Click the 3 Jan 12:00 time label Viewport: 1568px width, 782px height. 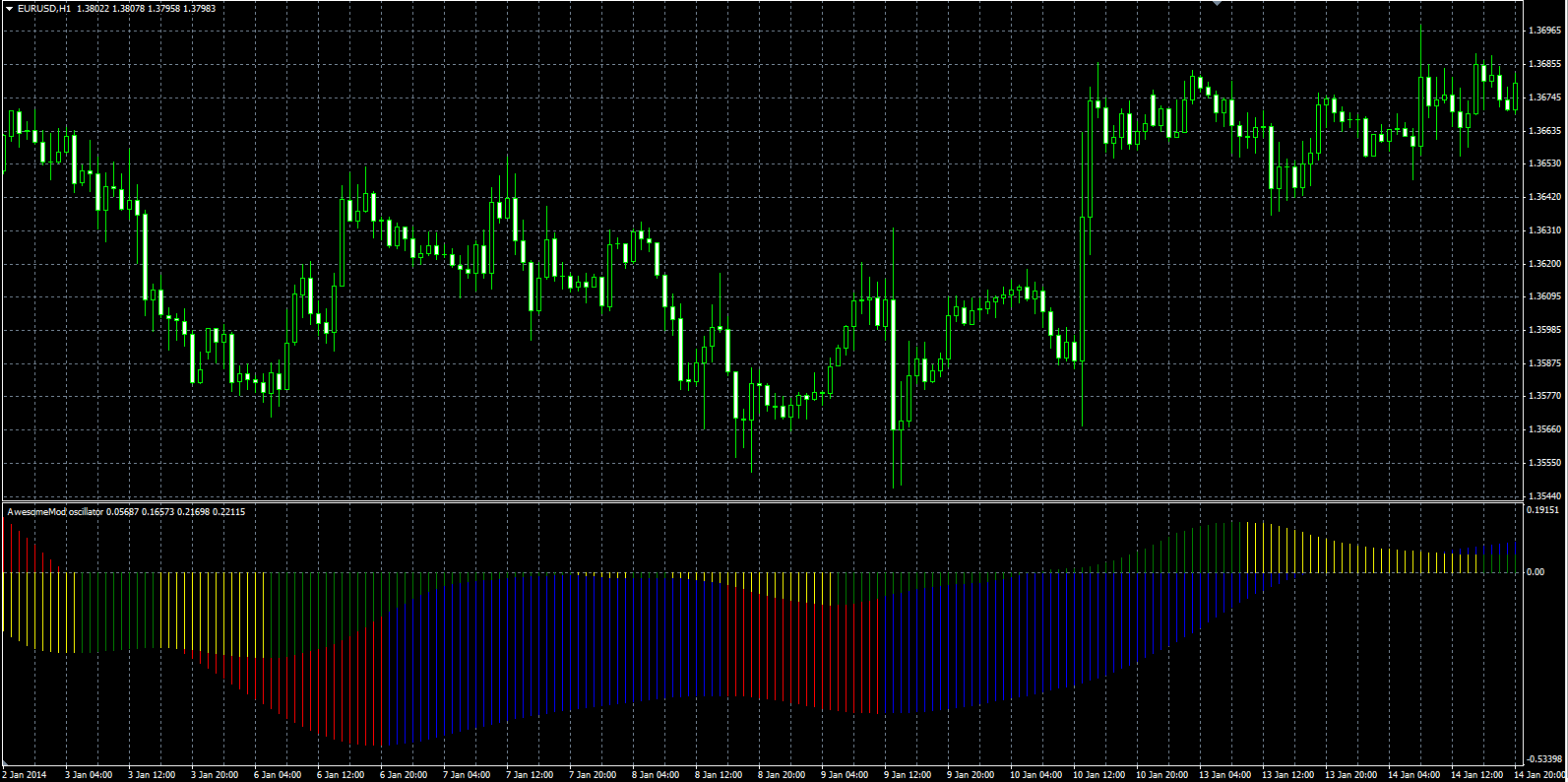tap(152, 775)
